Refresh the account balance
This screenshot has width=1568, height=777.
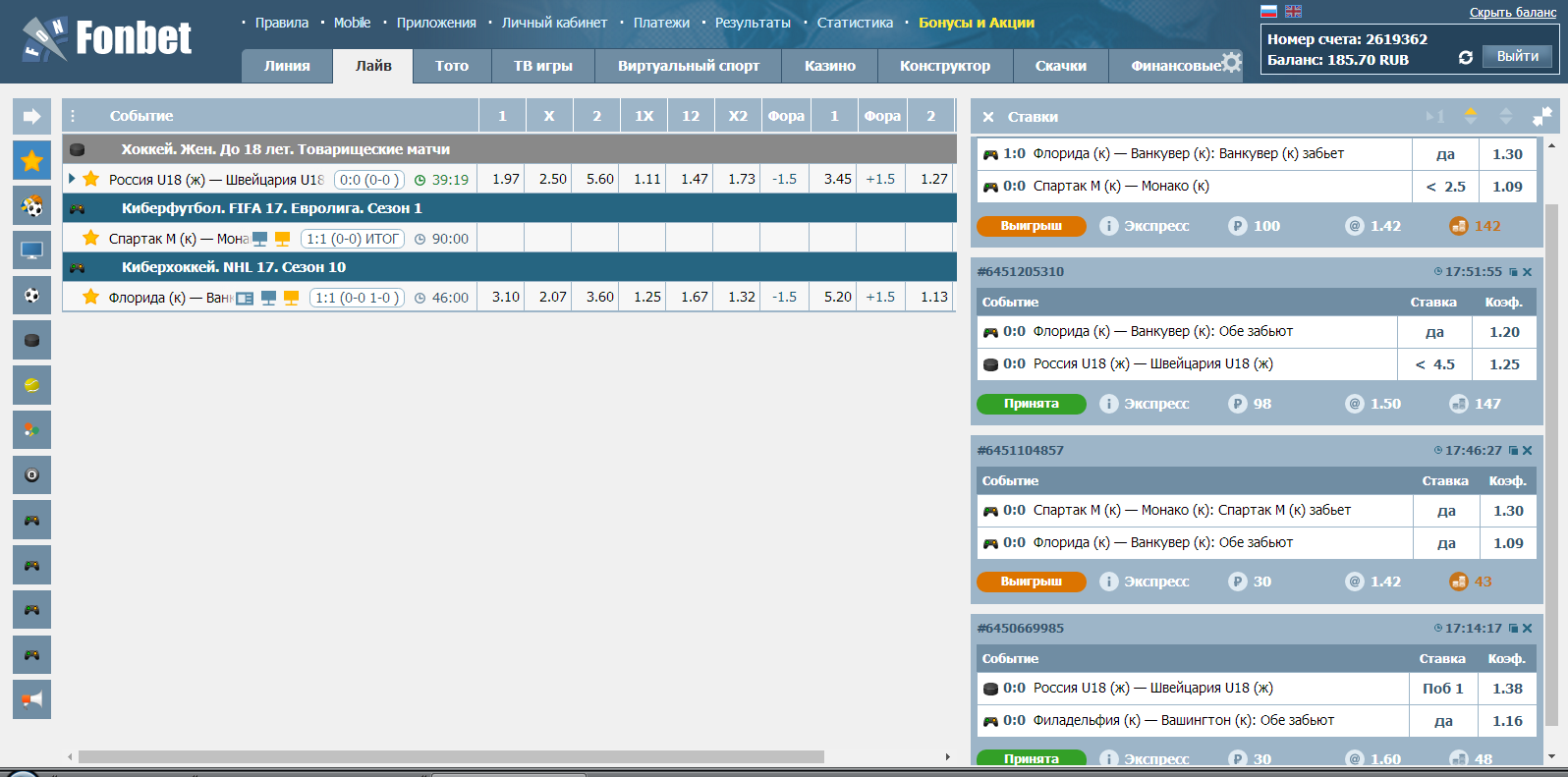1466,58
